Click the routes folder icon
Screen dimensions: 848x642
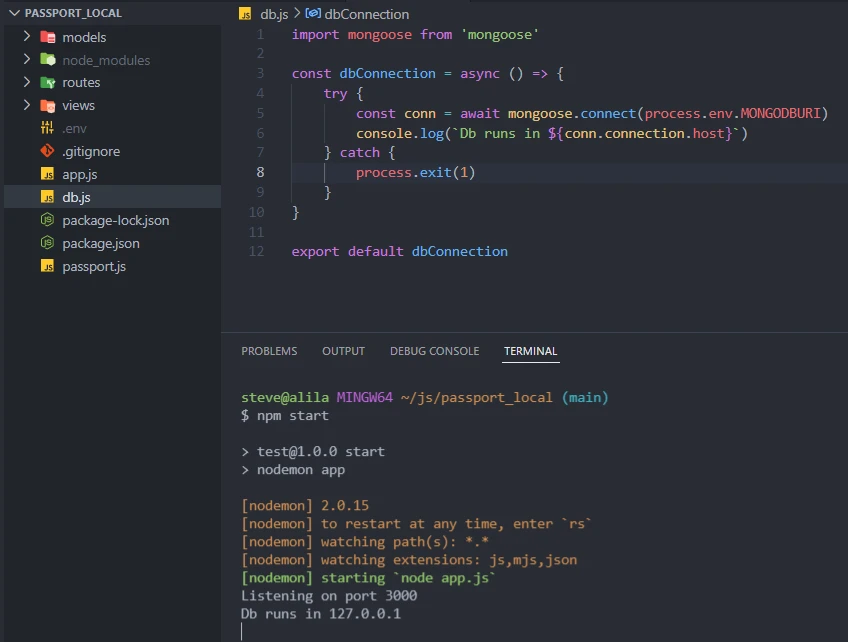47,82
